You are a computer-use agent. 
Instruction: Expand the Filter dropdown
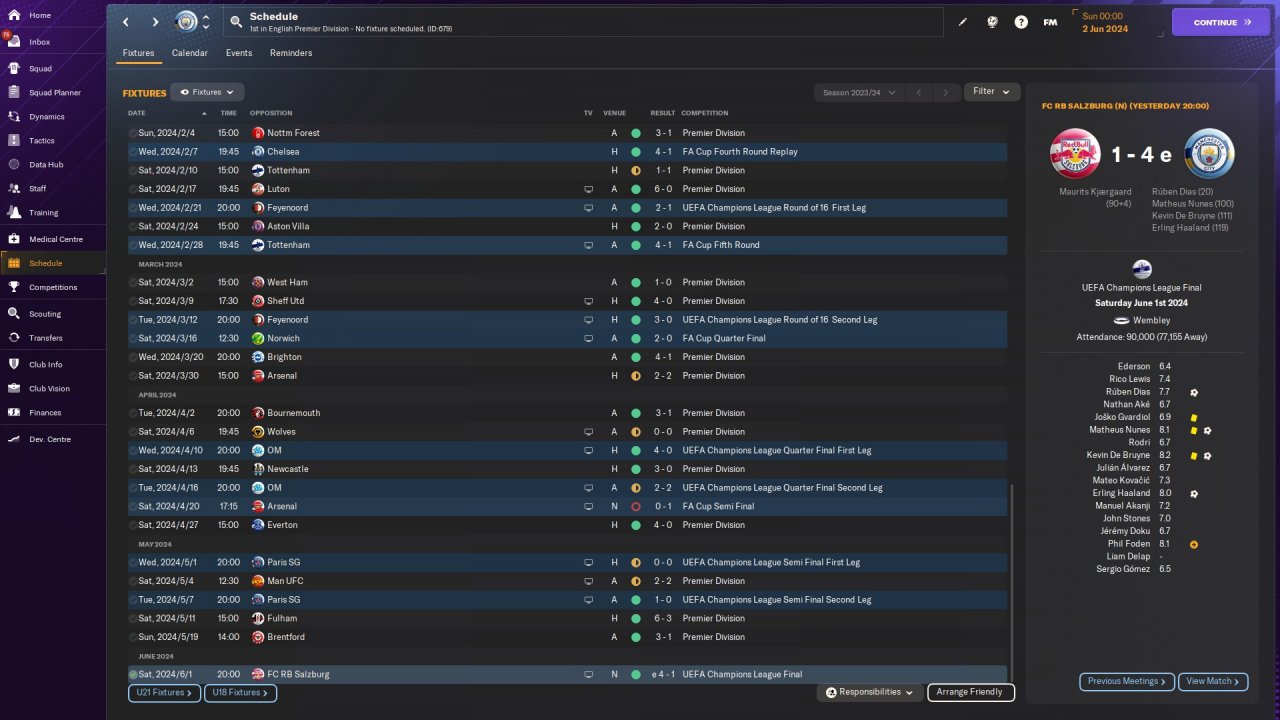click(x=992, y=92)
